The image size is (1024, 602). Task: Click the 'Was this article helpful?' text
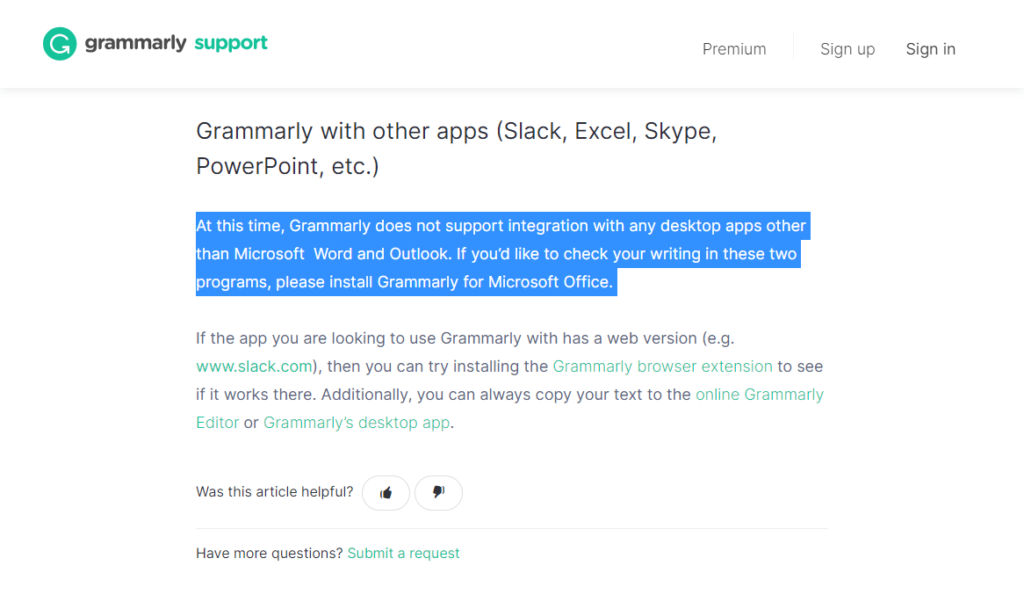tap(274, 492)
